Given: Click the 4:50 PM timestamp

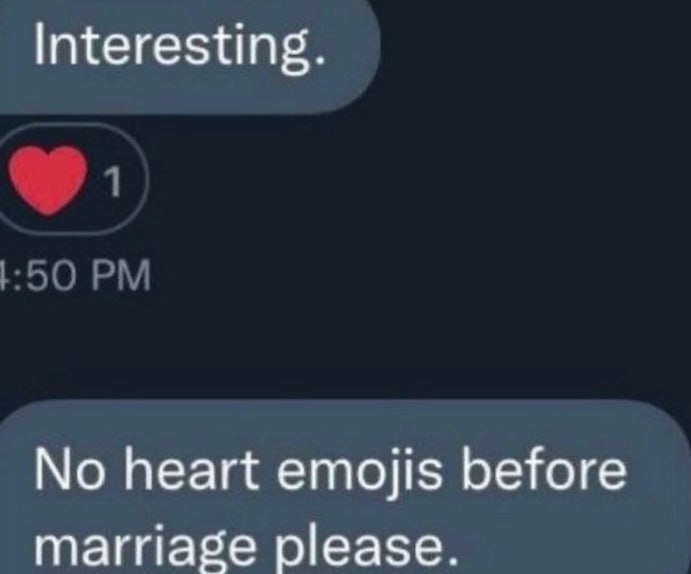Looking at the screenshot, I should coord(75,275).
